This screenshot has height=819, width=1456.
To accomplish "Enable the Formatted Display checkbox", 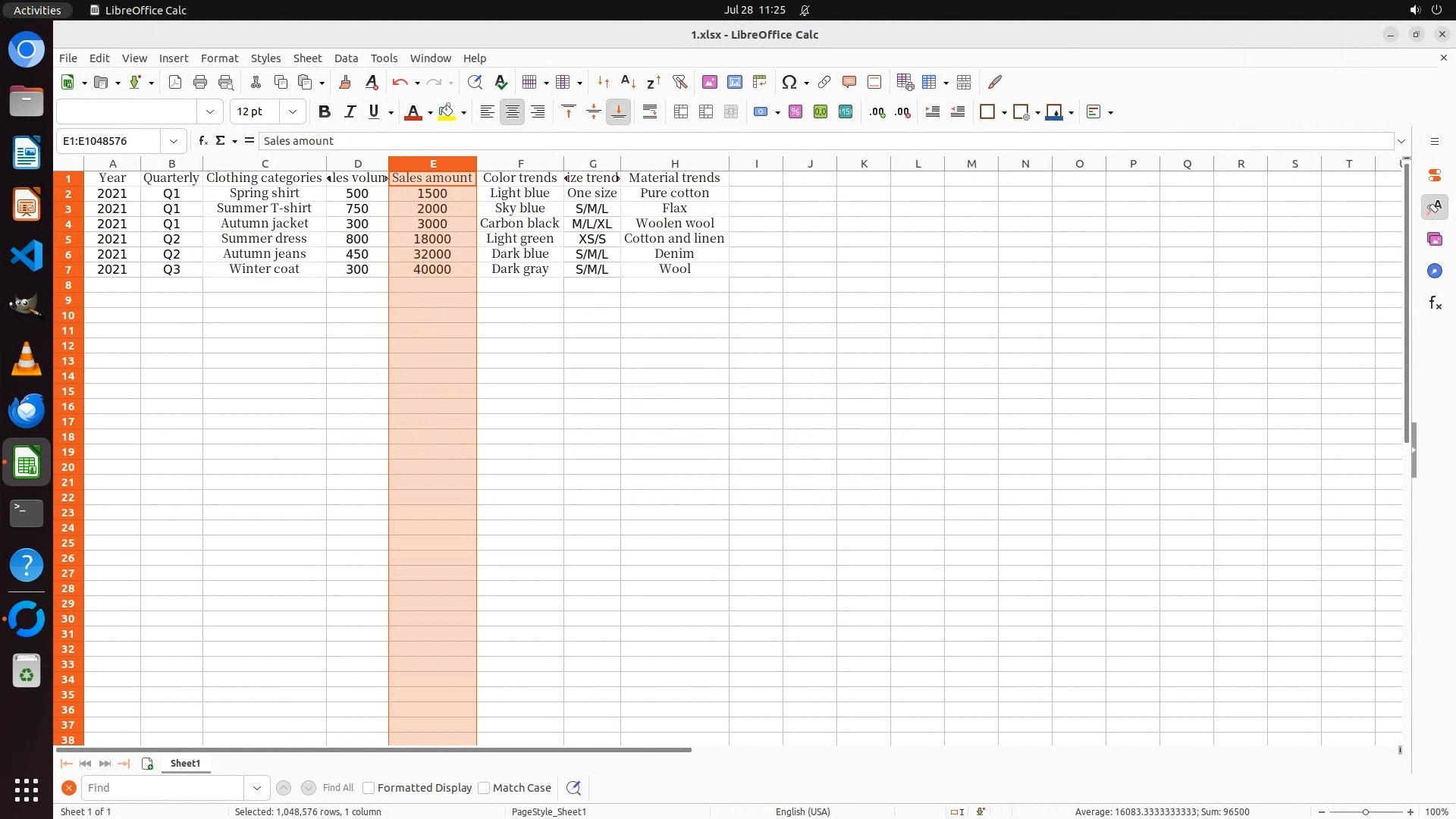I will click(369, 788).
